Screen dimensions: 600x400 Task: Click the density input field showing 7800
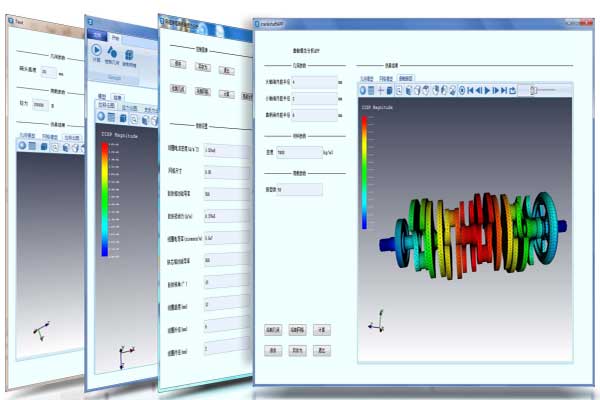297,152
